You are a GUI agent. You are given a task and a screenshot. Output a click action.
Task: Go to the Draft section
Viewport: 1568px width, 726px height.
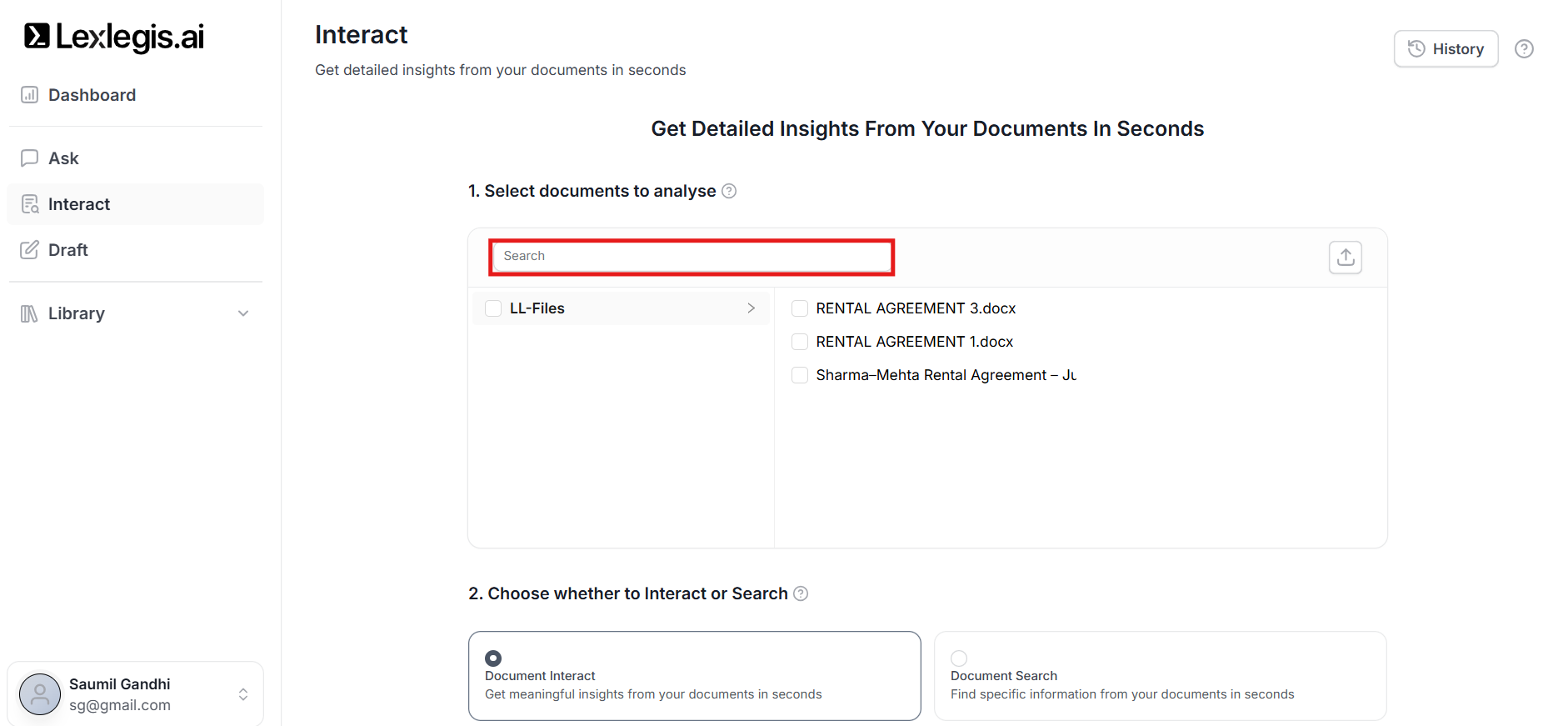click(x=67, y=250)
